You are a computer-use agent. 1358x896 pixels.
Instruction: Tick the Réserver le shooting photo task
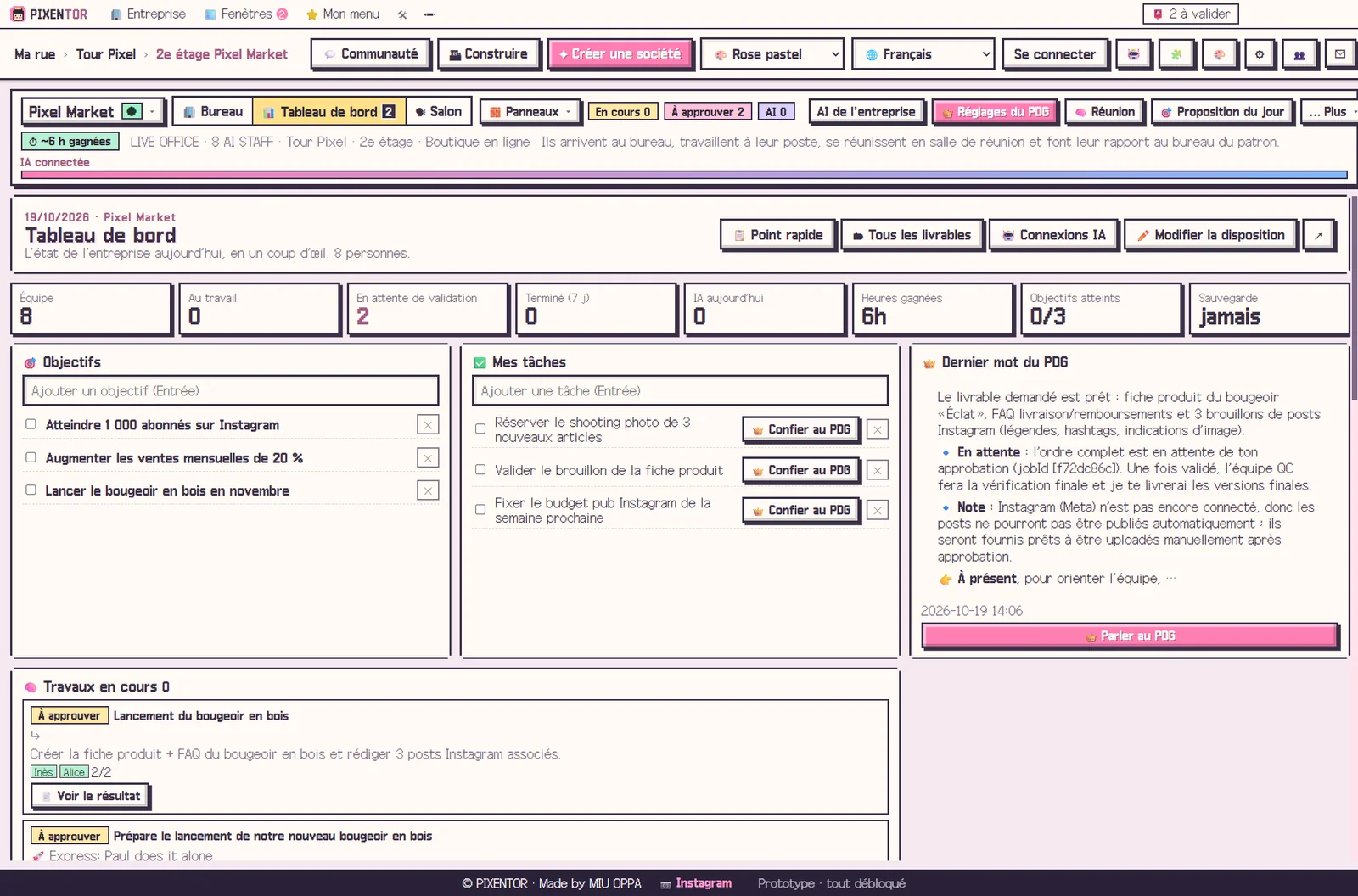coord(480,429)
